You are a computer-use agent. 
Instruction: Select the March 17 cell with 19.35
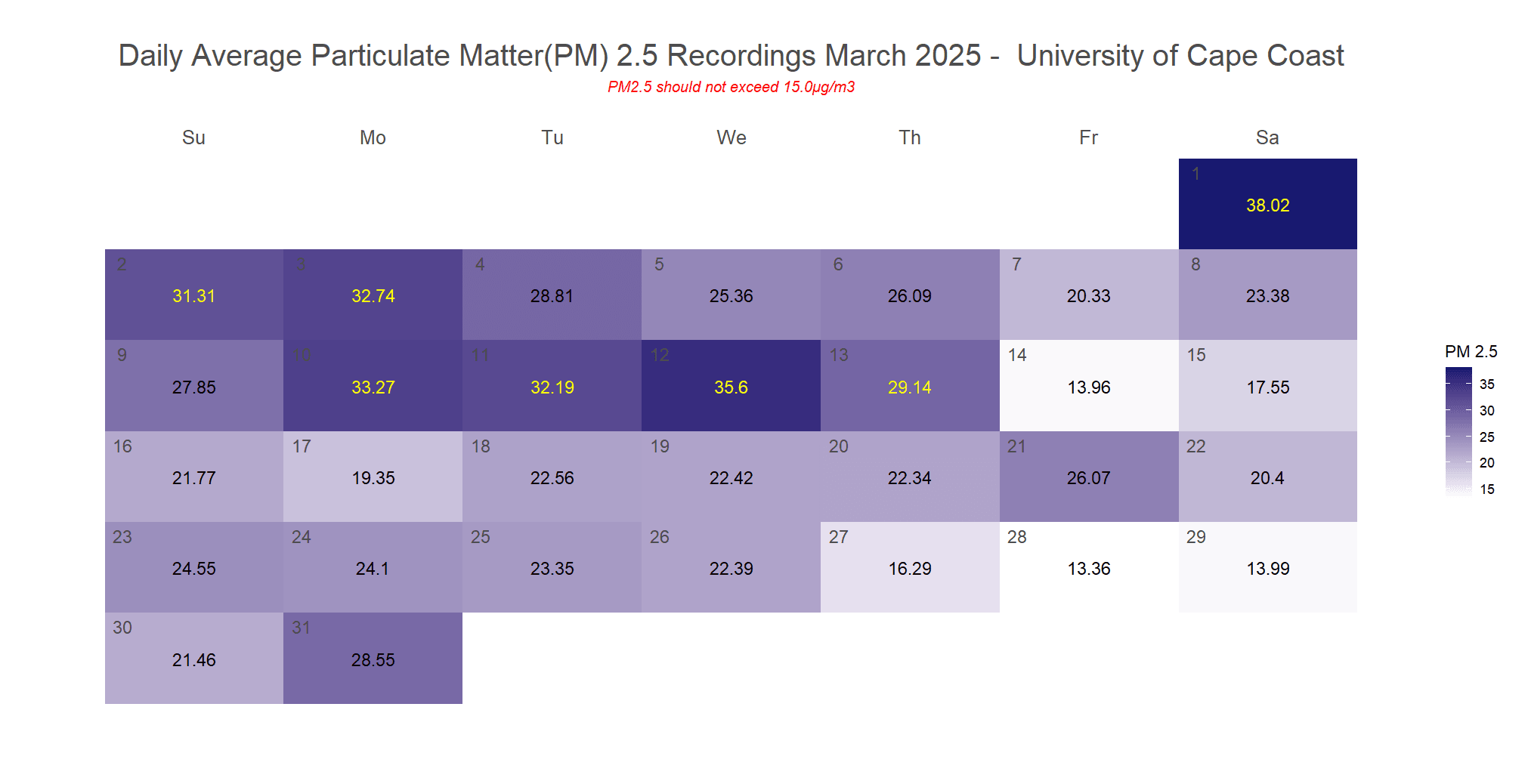(x=373, y=477)
